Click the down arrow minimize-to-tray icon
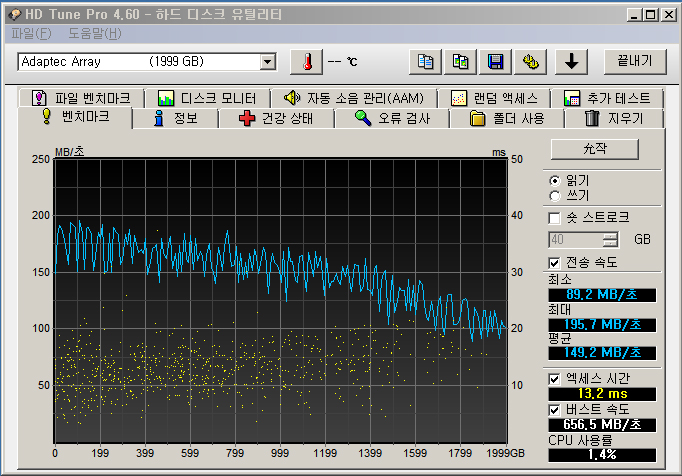Viewport: 682px width, 476px height. tap(572, 62)
